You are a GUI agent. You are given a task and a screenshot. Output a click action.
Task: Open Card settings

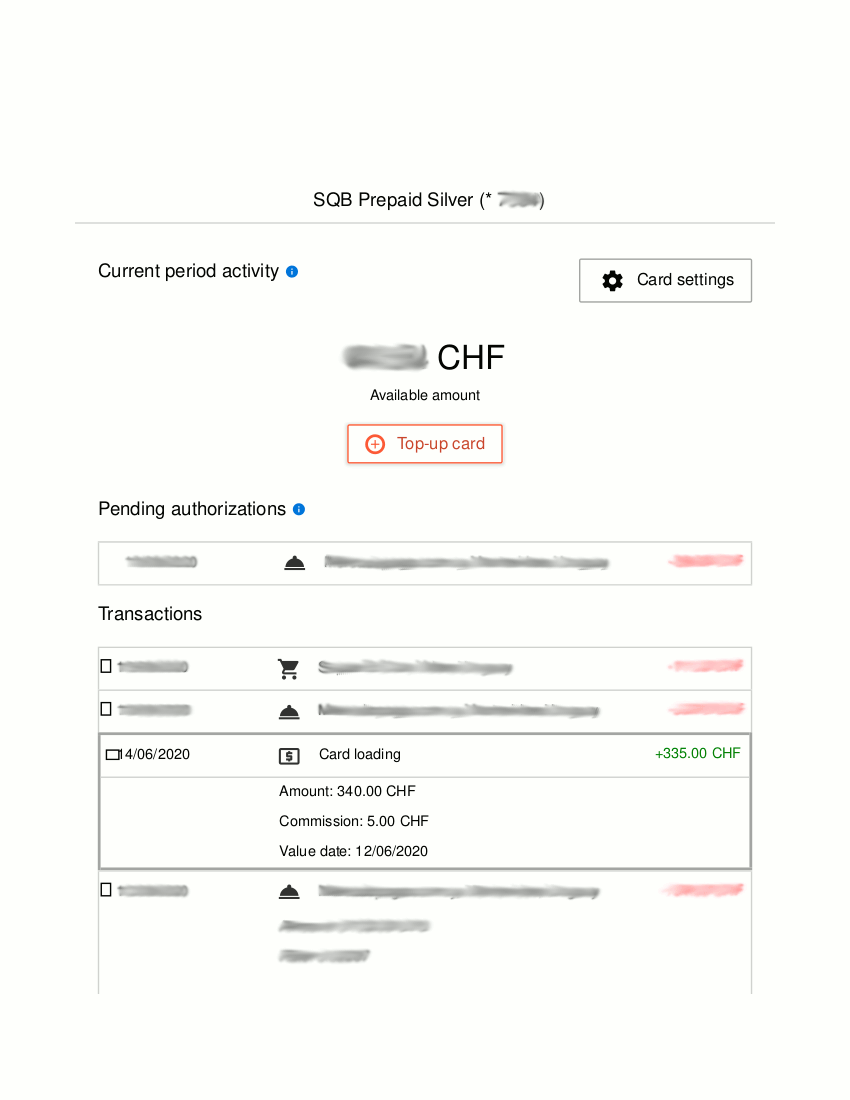coord(665,280)
